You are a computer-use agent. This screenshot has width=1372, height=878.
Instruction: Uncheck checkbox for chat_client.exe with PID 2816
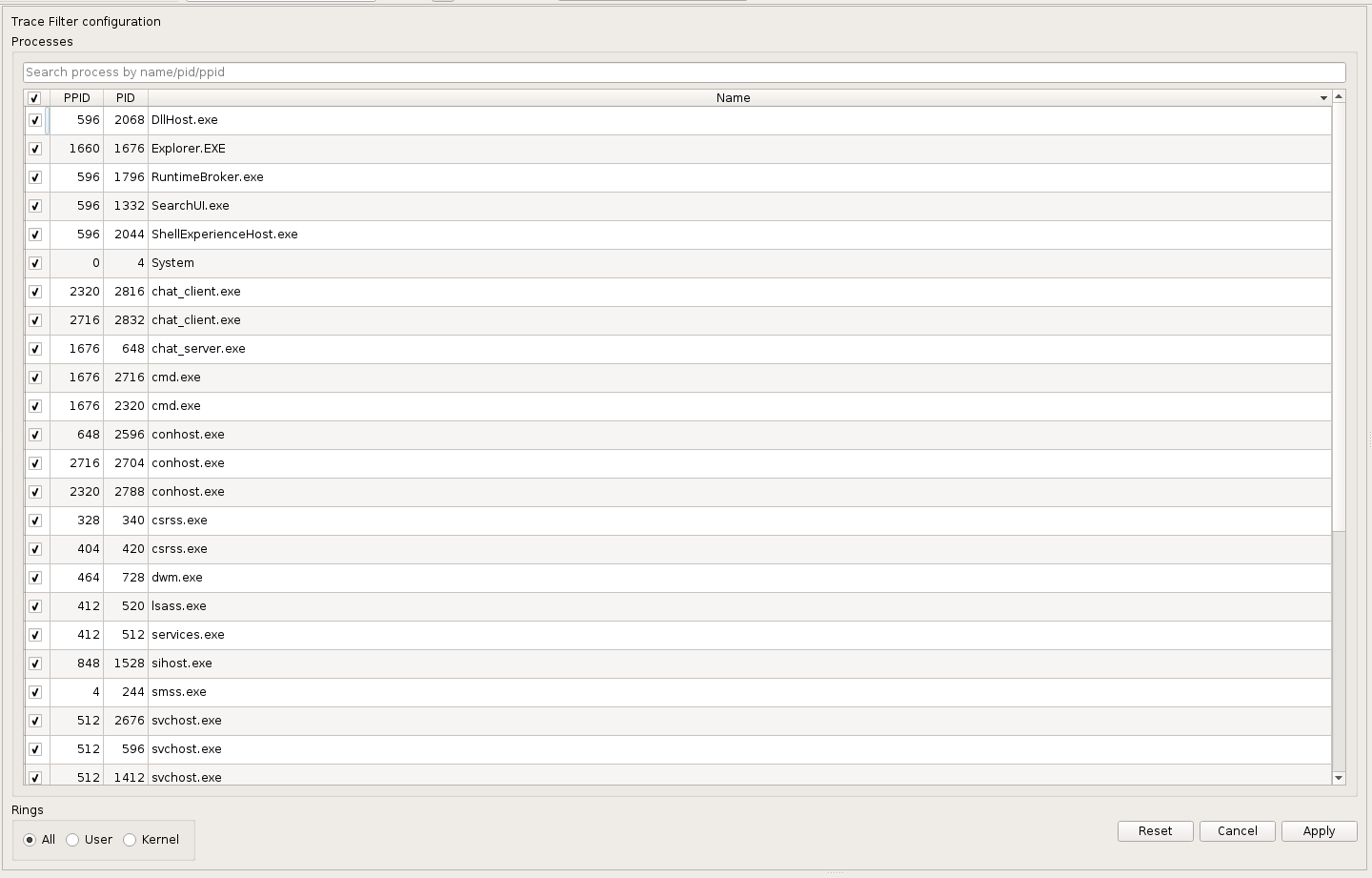[35, 292]
